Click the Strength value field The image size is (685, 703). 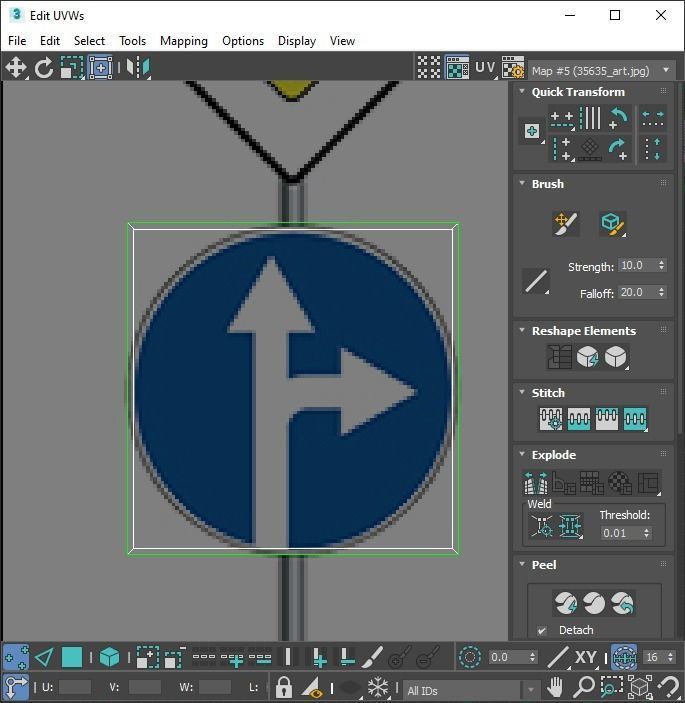[x=637, y=265]
